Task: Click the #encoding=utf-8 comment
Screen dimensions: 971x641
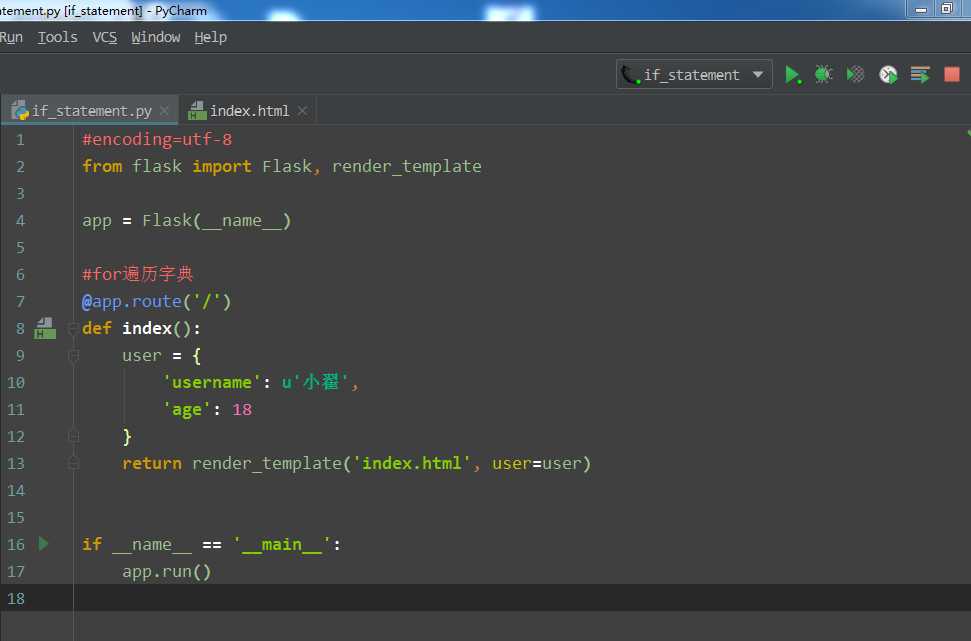Action: click(157, 139)
